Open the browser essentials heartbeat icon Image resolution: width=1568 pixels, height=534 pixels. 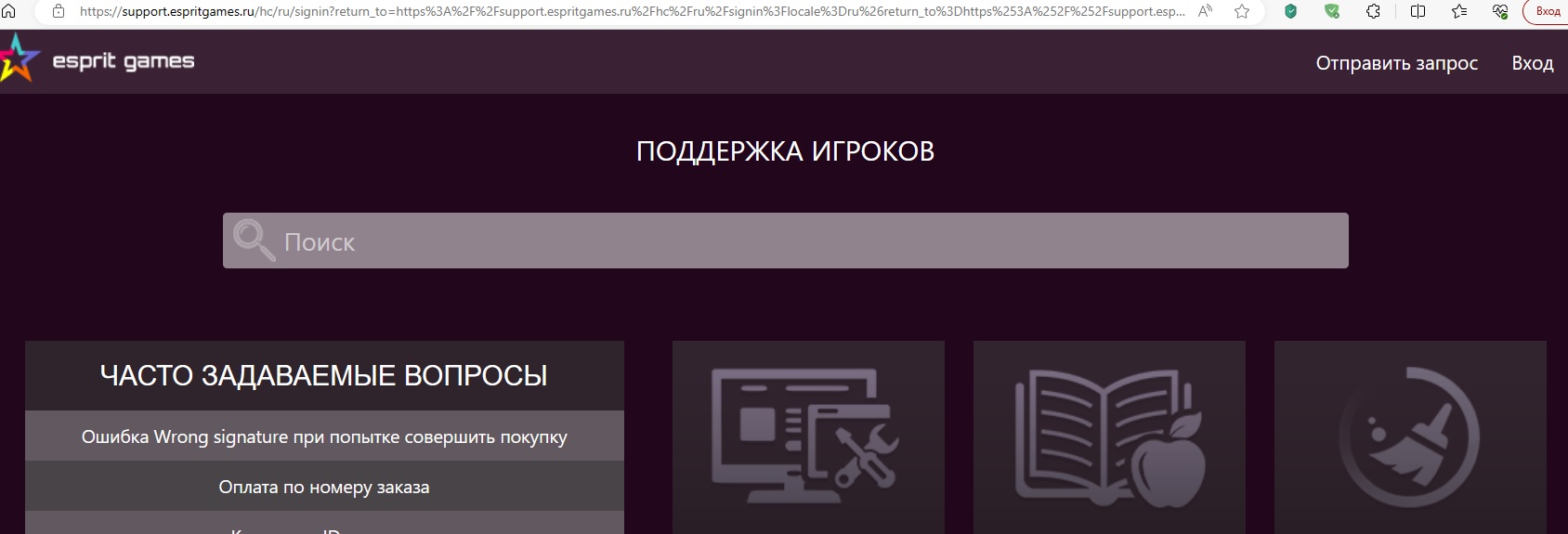pyautogui.click(x=1500, y=11)
